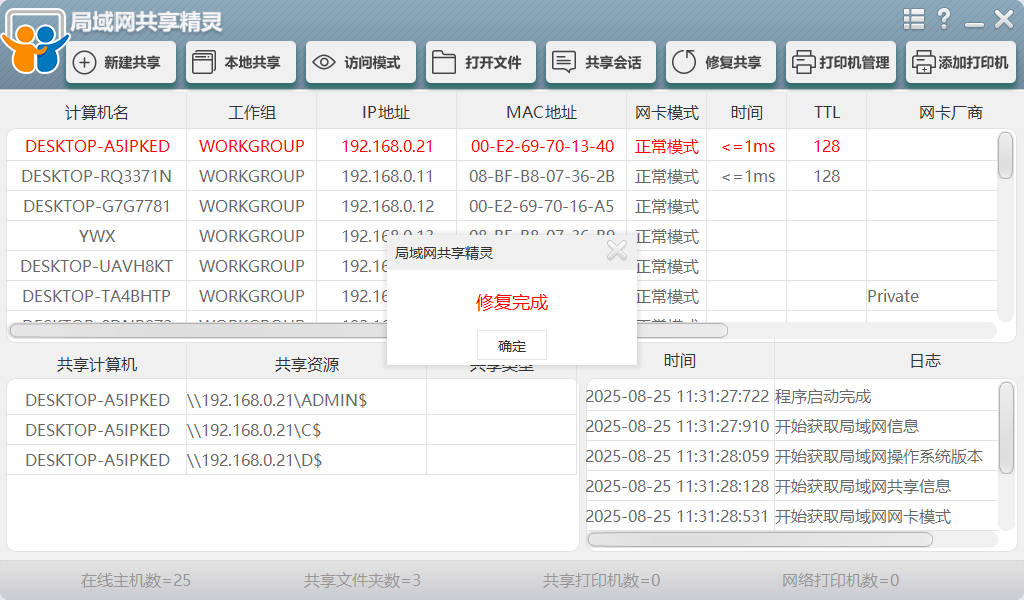Sort by the 计算机名 column header
The width and height of the screenshot is (1024, 600).
click(x=97, y=113)
